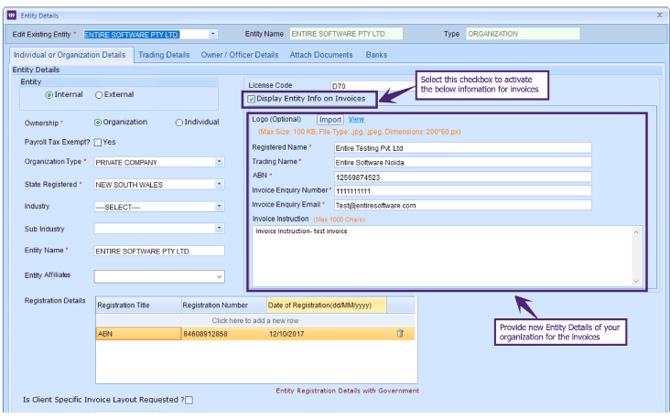Select the Internal entity radio button
670x419 pixels.
point(49,95)
